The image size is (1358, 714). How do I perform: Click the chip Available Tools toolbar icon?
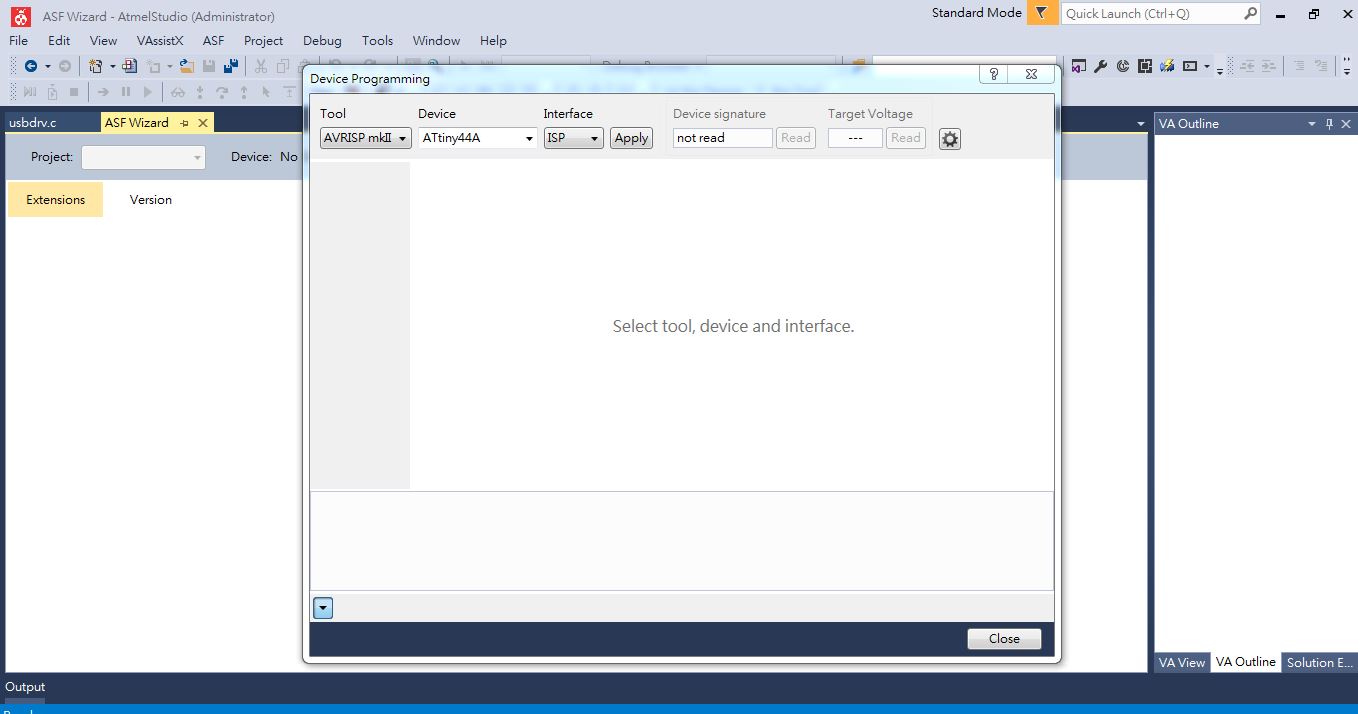[x=1145, y=66]
